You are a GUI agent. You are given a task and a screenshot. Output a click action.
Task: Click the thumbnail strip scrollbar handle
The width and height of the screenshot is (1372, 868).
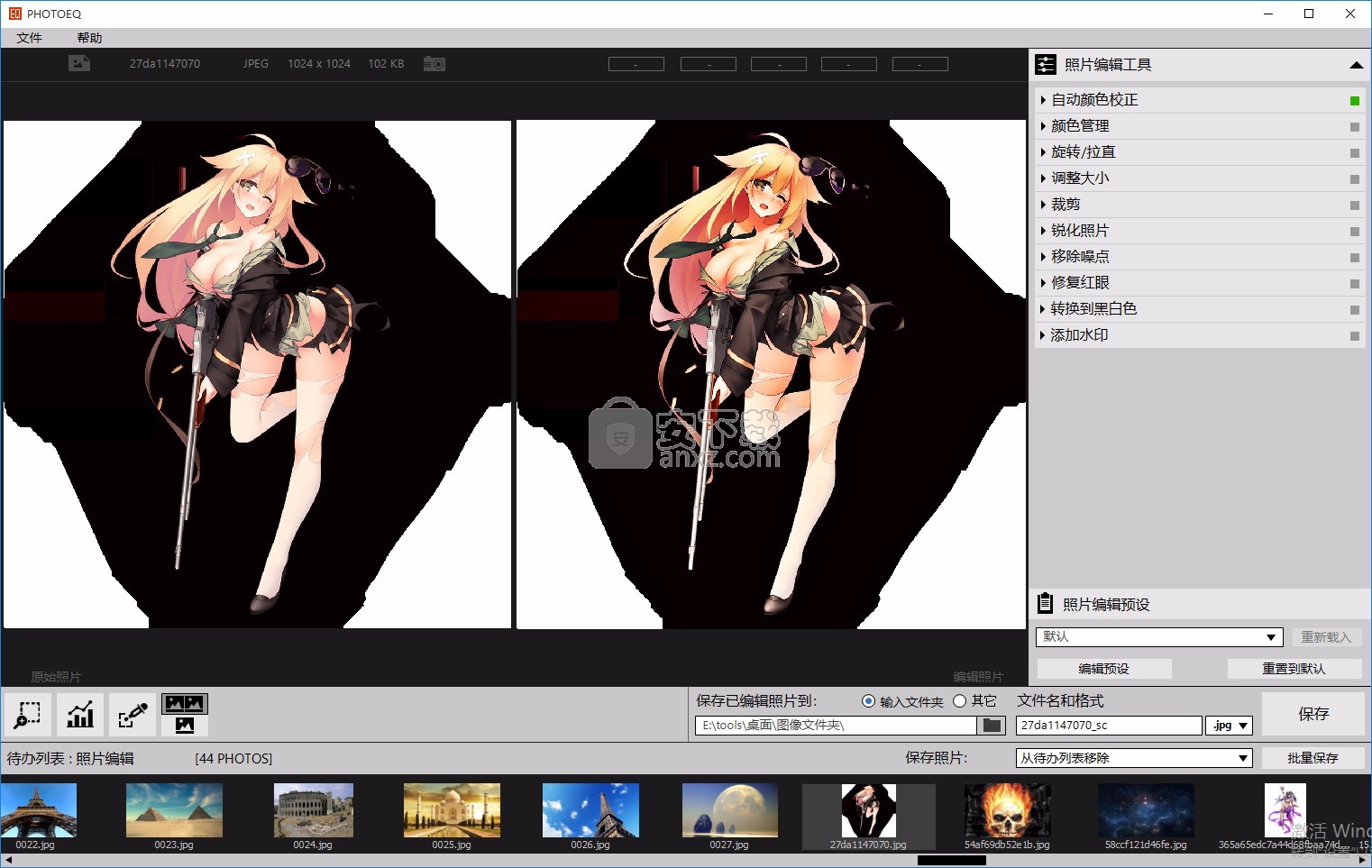point(952,860)
